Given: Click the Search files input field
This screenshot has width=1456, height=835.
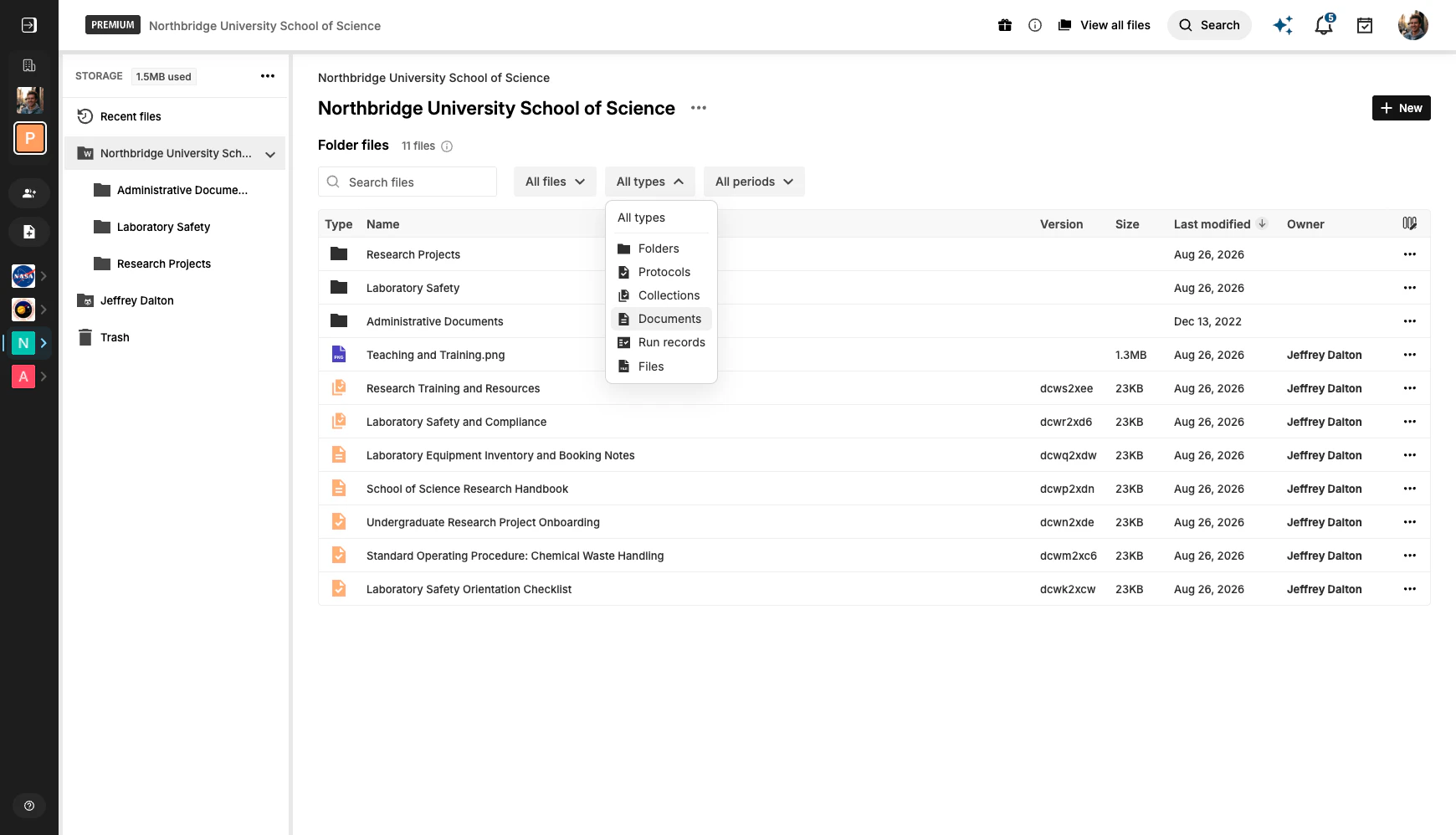Looking at the screenshot, I should pyautogui.click(x=408, y=182).
